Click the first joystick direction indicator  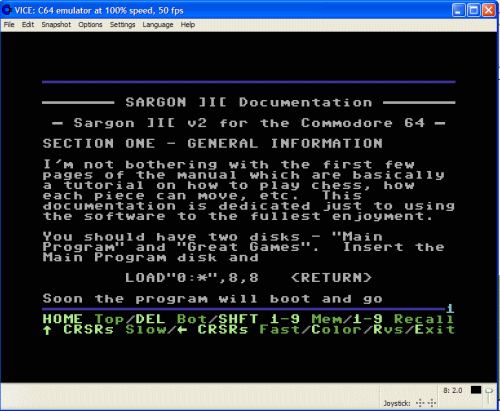pyautogui.click(x=420, y=403)
